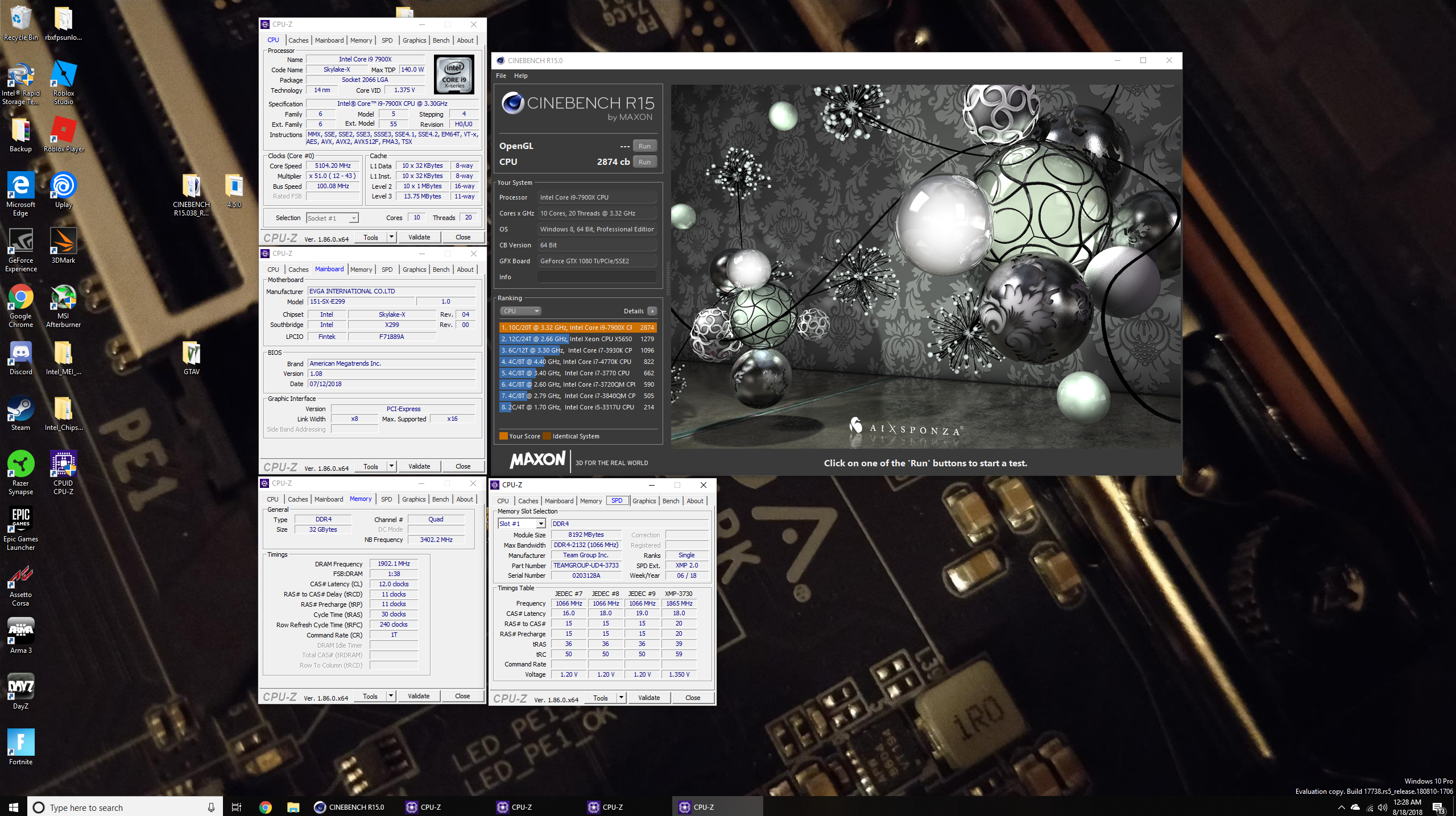This screenshot has width=1456, height=816.
Task: Run the Cinebench CPU test
Action: [644, 162]
